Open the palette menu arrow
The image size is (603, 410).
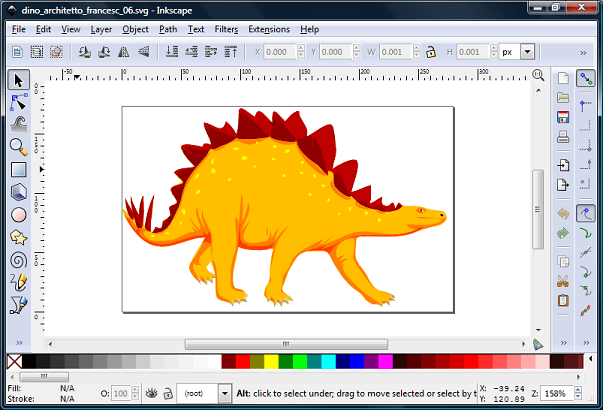[591, 359]
